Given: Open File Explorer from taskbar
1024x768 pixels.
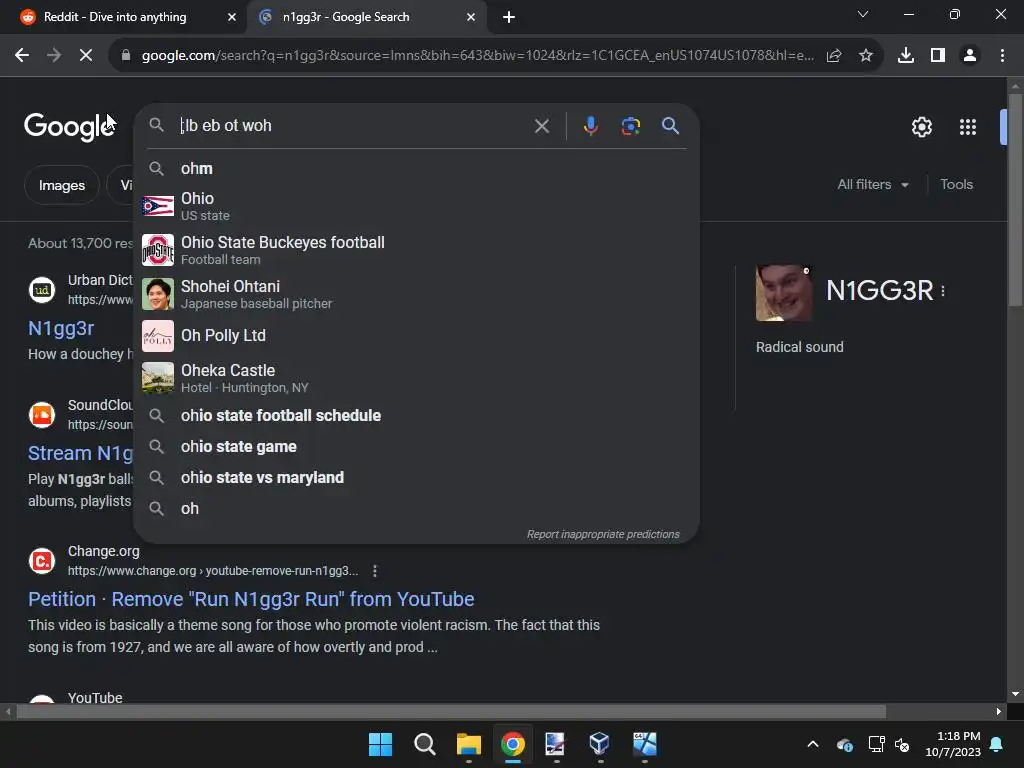Looking at the screenshot, I should [x=468, y=744].
